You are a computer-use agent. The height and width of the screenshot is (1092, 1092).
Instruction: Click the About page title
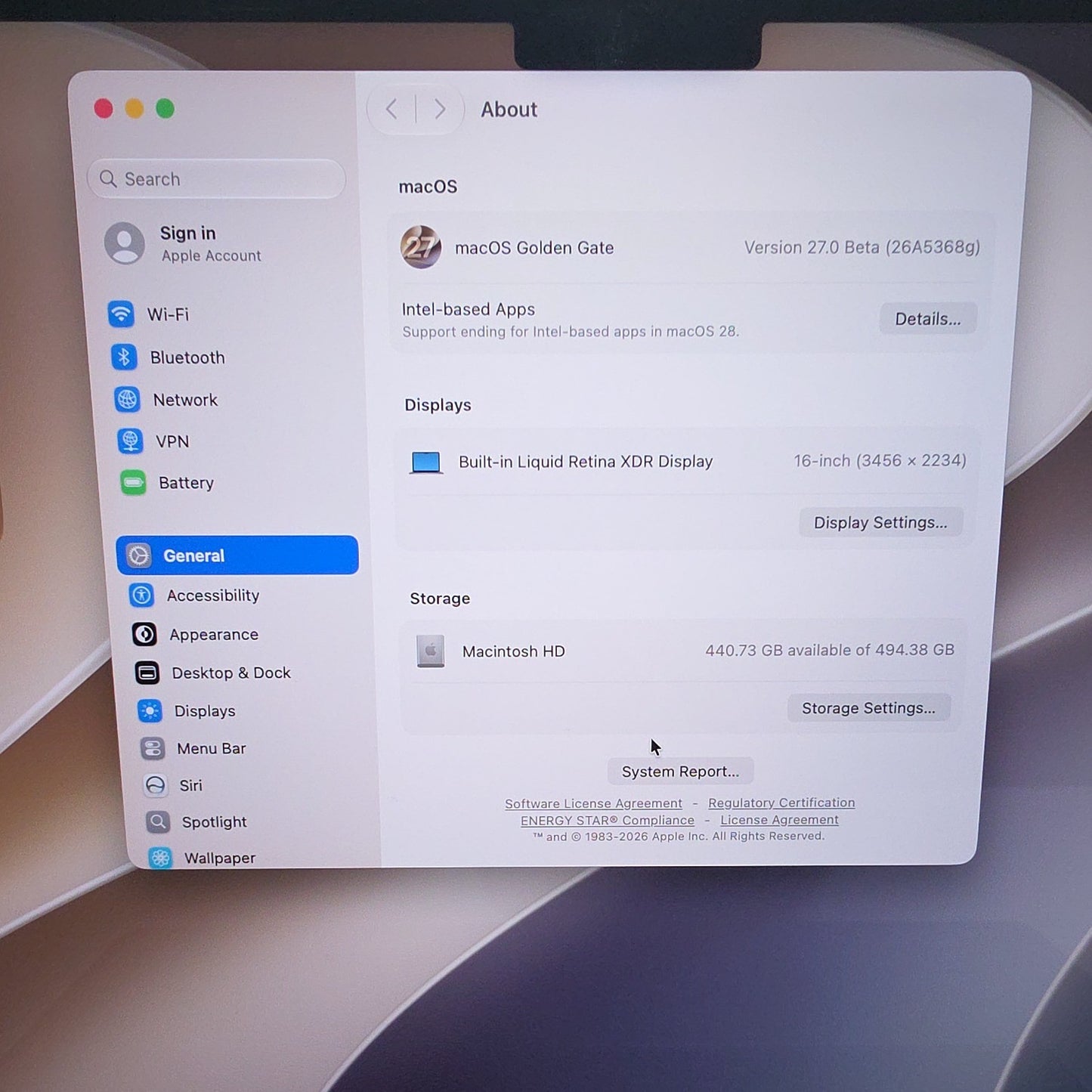509,110
